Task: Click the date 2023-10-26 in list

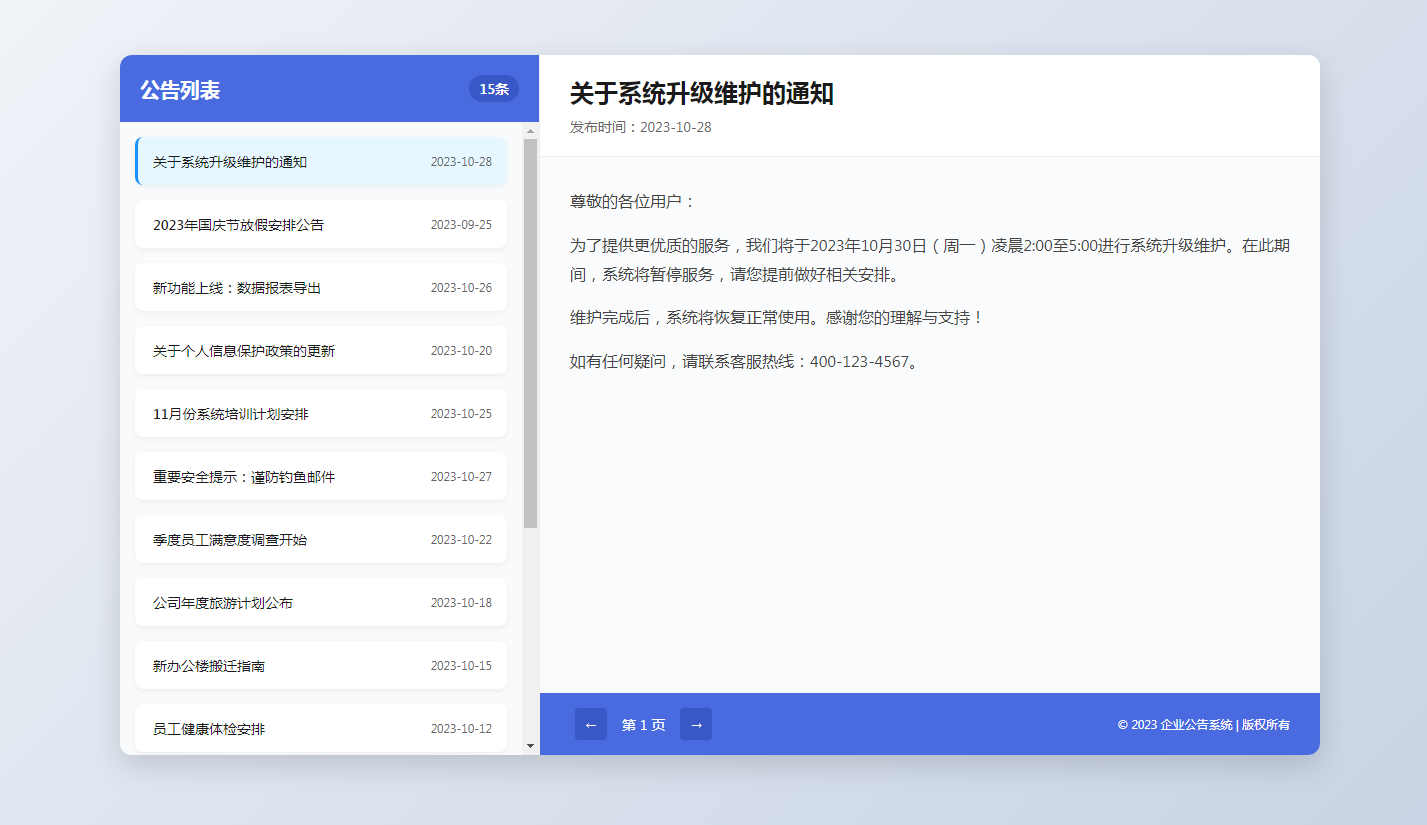Action: [x=461, y=287]
